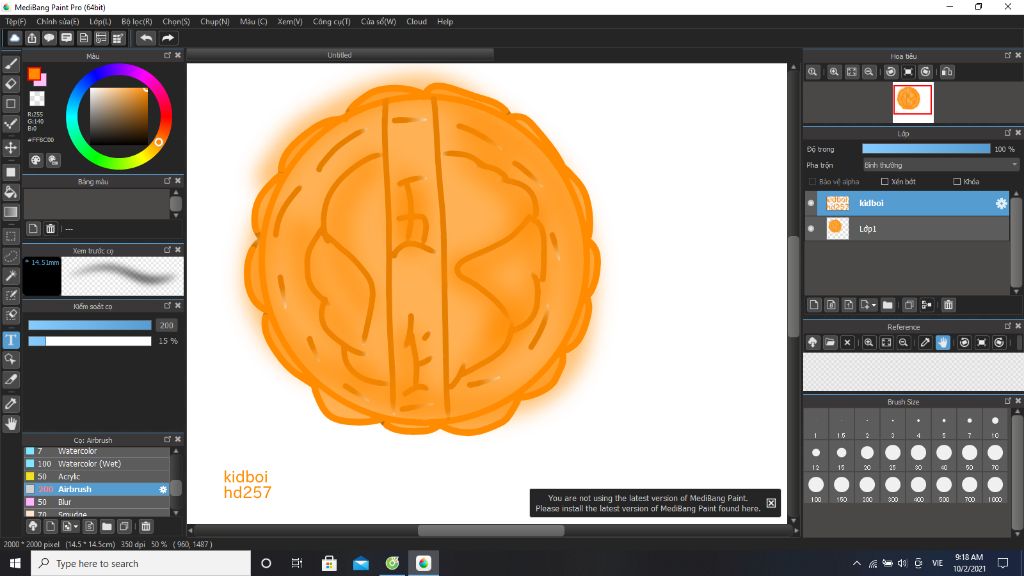The height and width of the screenshot is (576, 1024).
Task: Toggle visibility of the kidboi layer
Action: (811, 203)
